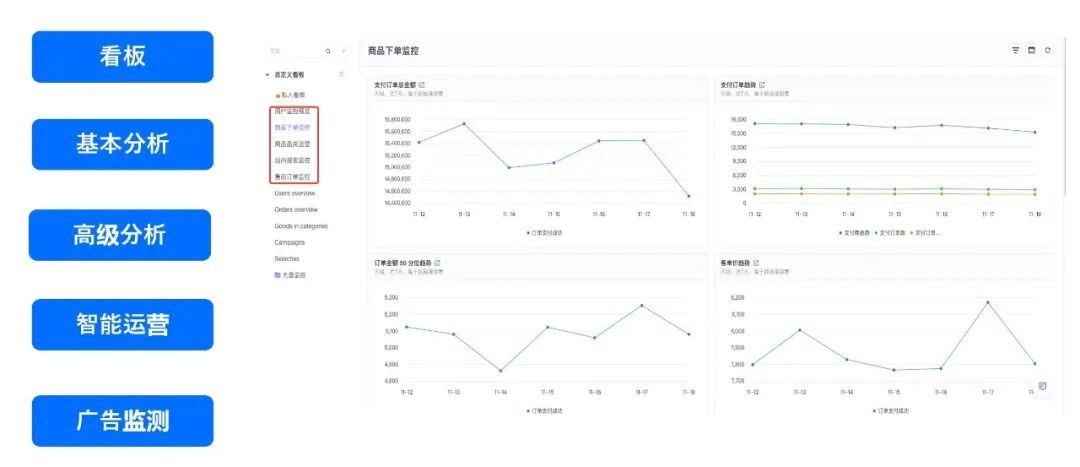Image resolution: width=1080 pixels, height=467 pixels.
Task: Click the plus icon beside sidebar search
Action: [x=344, y=51]
